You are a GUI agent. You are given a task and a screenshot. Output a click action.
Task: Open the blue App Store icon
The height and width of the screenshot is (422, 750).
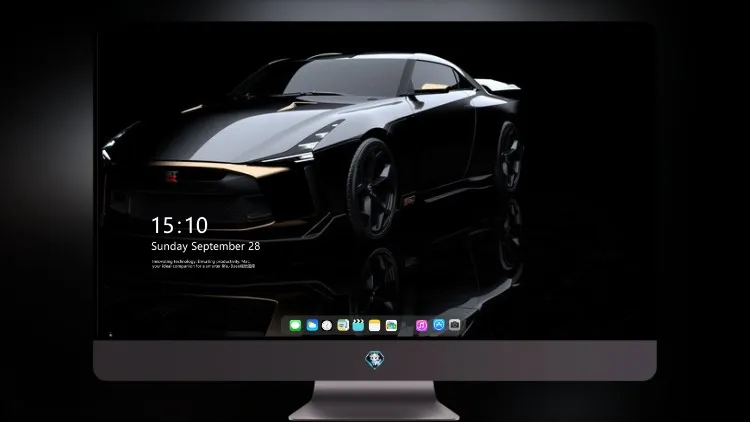click(x=439, y=325)
